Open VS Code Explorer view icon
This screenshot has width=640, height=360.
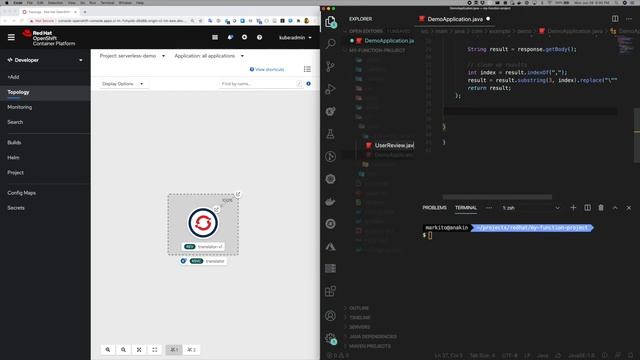pyautogui.click(x=331, y=22)
